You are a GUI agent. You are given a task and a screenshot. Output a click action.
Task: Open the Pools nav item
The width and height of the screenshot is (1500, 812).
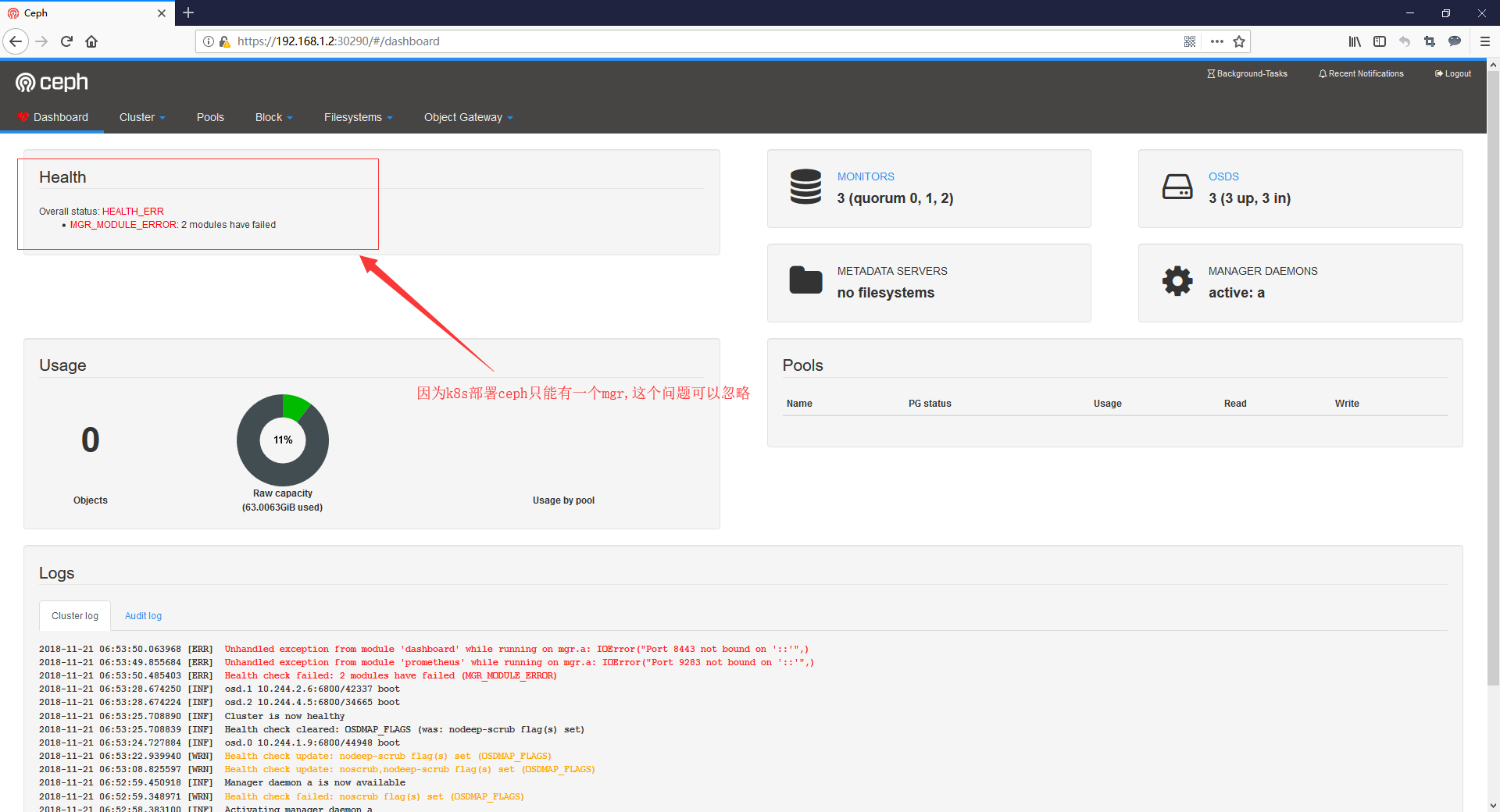point(210,117)
